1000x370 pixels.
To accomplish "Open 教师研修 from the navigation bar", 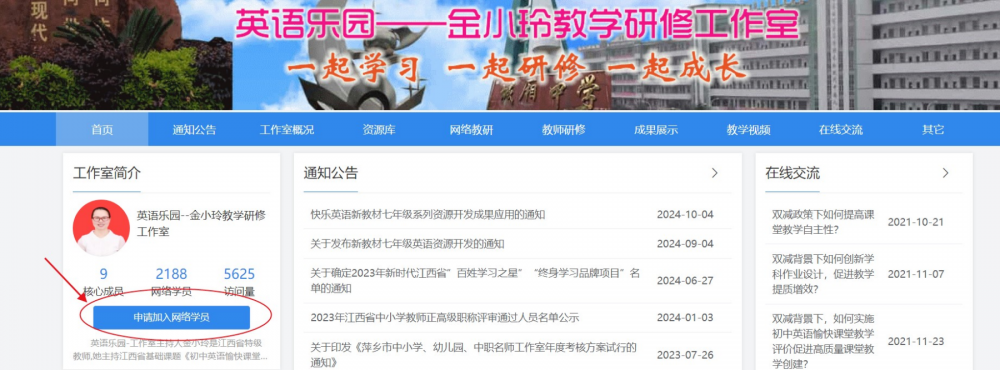I will (564, 130).
